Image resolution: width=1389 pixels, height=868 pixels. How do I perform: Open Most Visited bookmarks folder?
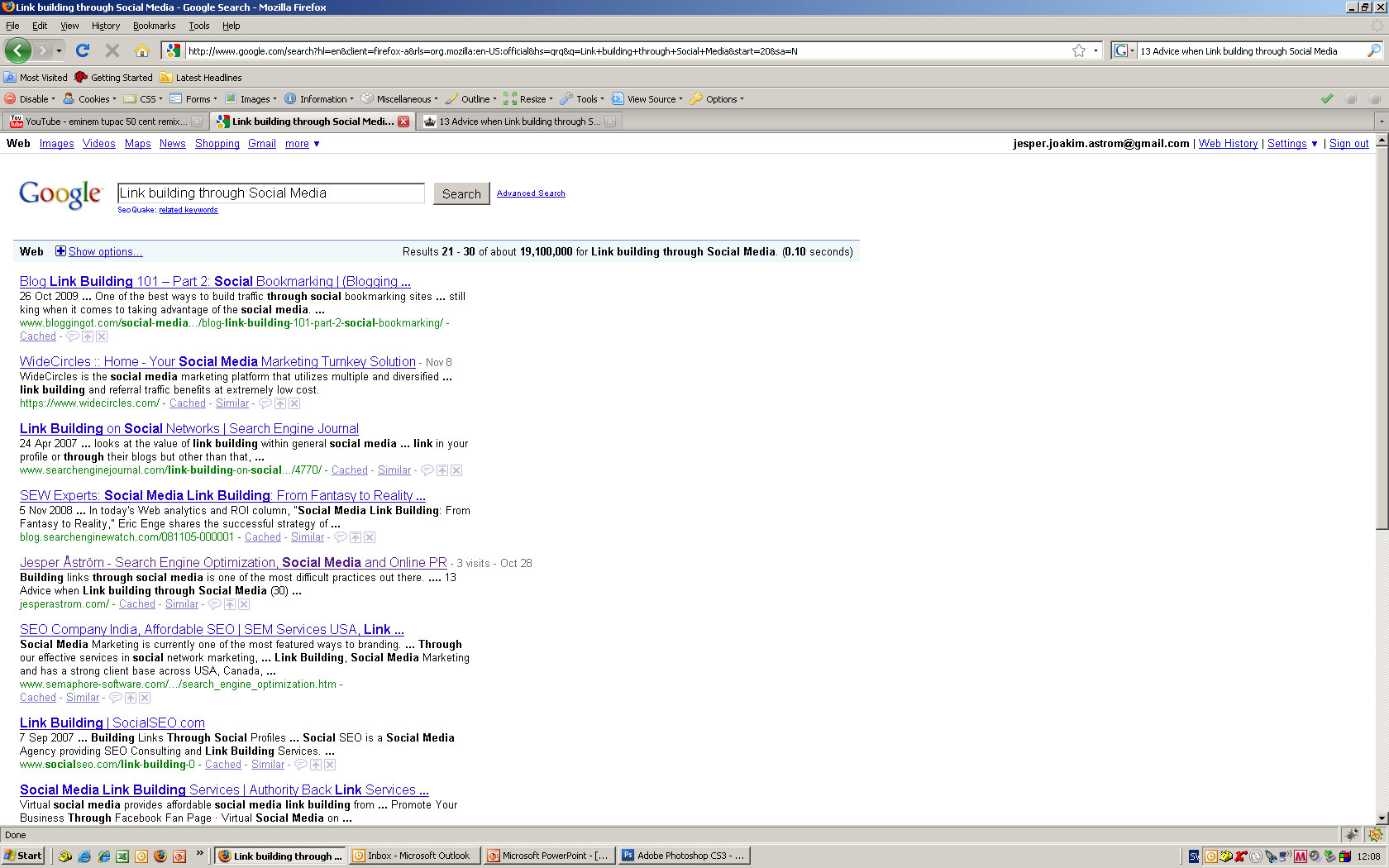[36, 78]
